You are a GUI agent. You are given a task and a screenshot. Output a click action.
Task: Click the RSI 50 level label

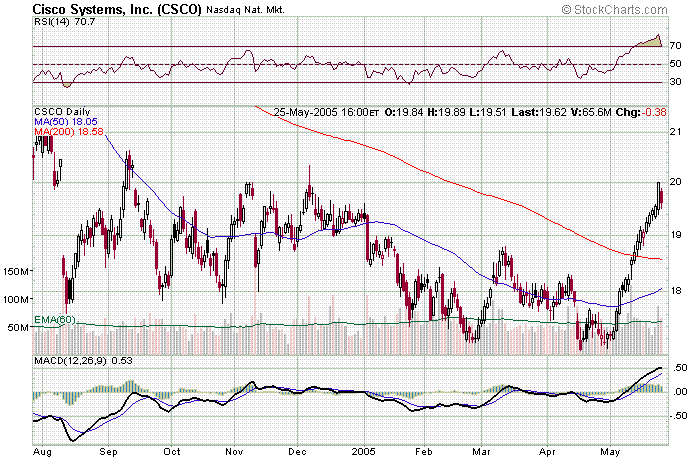(675, 64)
